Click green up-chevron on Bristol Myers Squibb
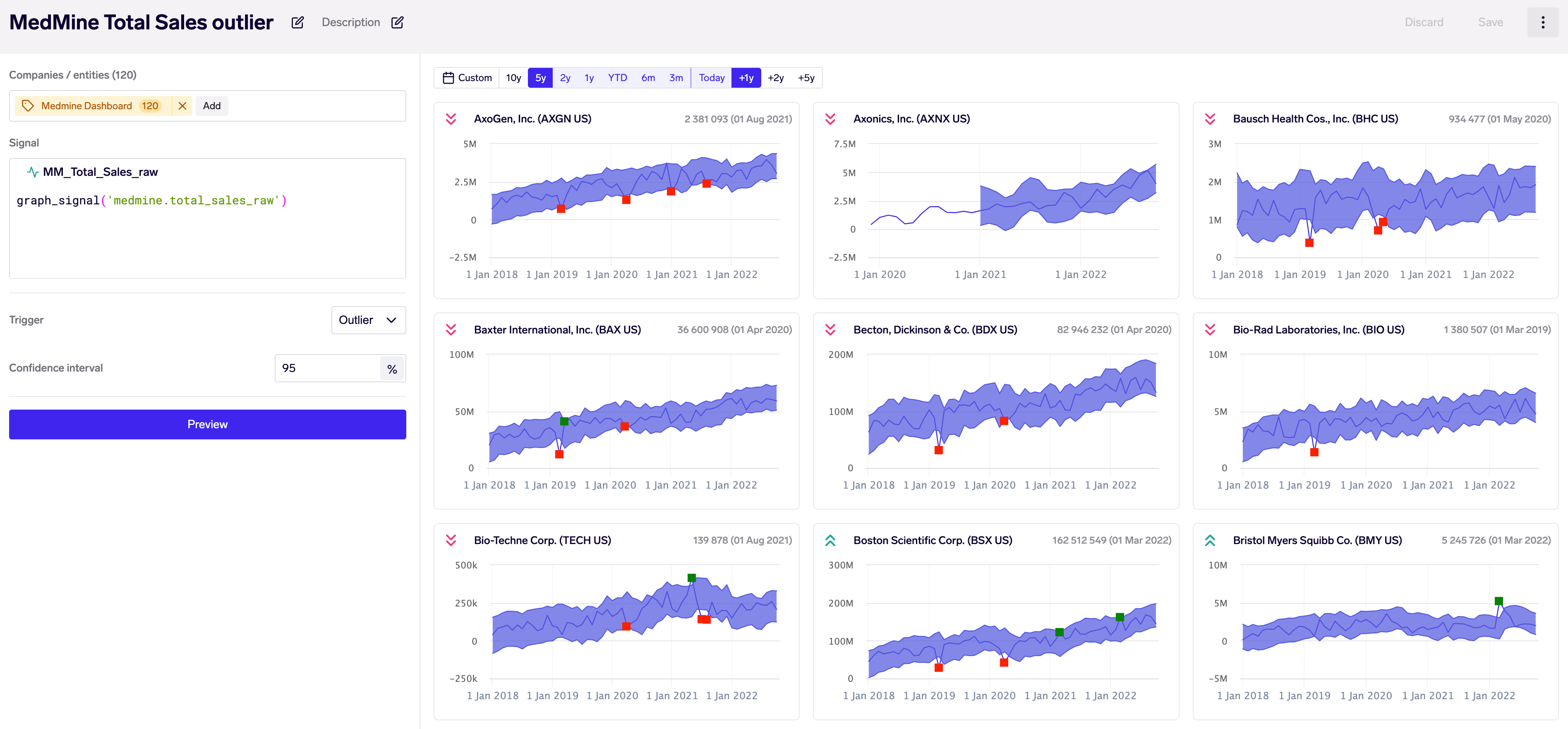 pos(1210,540)
